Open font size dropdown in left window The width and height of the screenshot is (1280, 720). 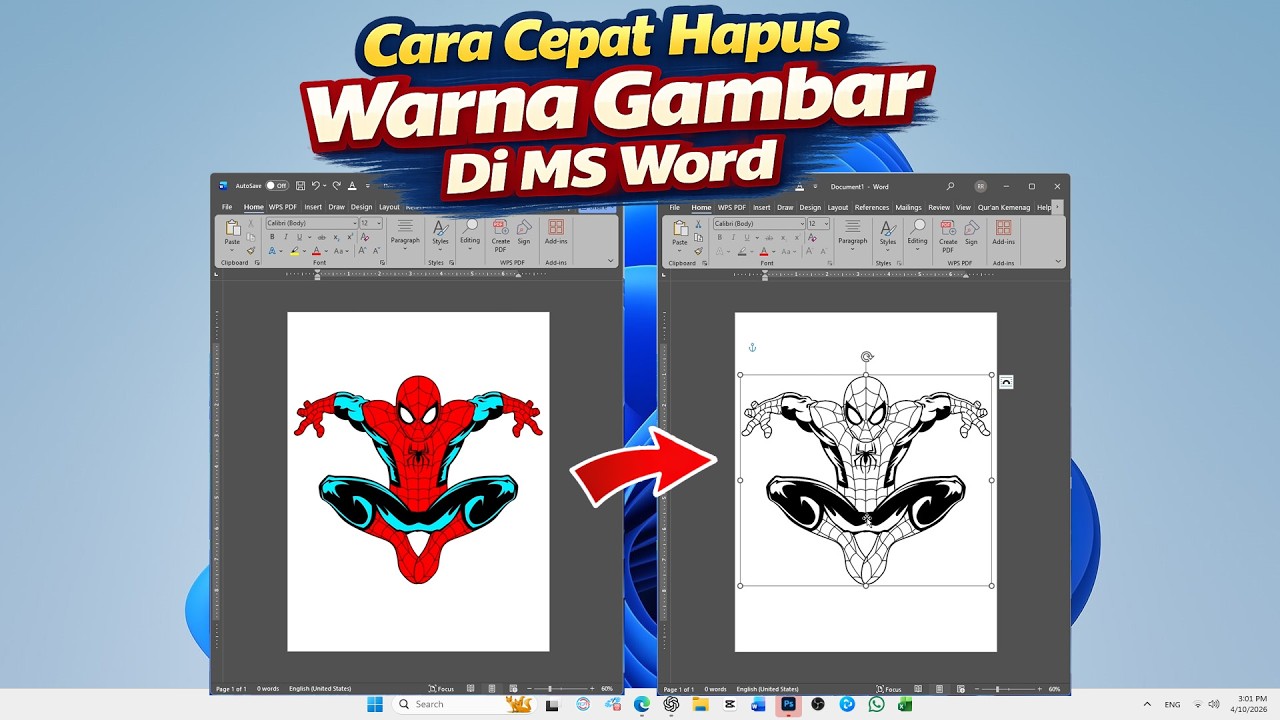(379, 223)
